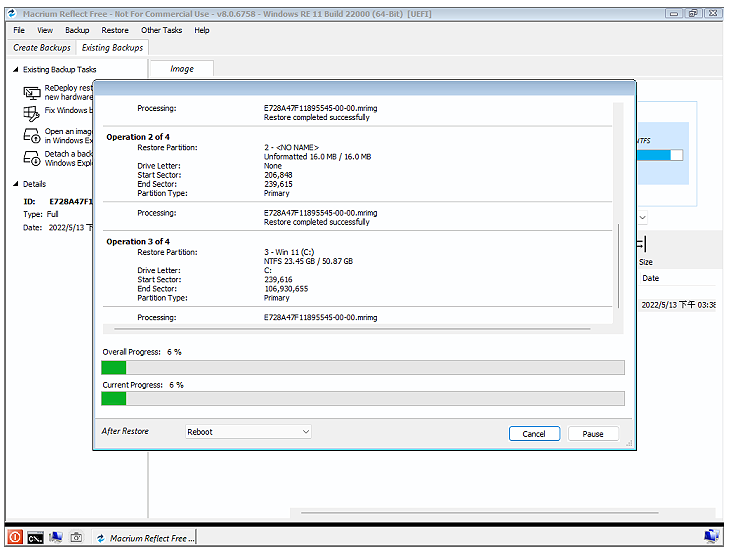This screenshot has height=550, width=729.
Task: Collapse the Existing Backup Tasks section
Action: (15, 69)
